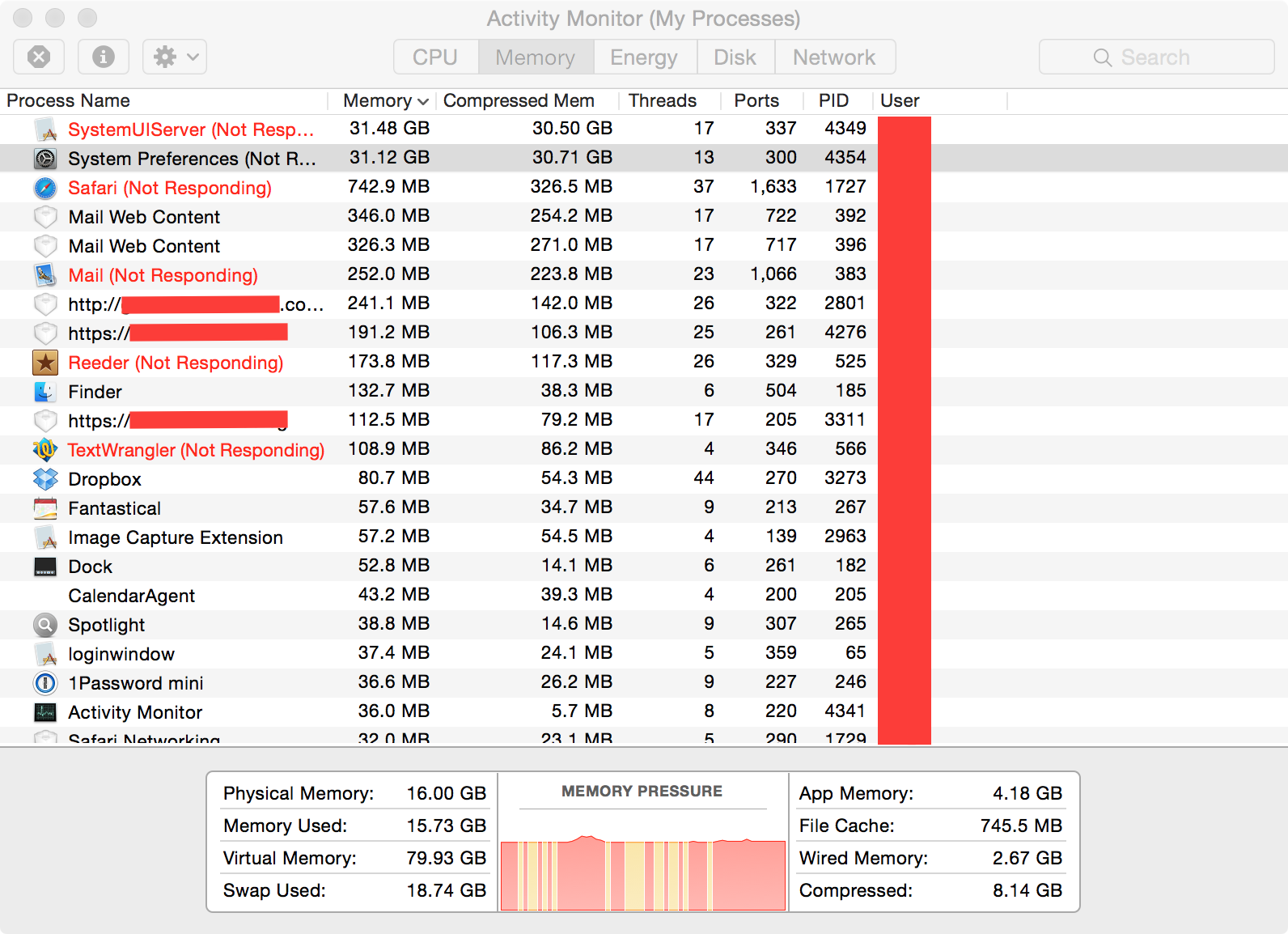
Task: Toggle sort order on Memory column
Action: point(383,100)
